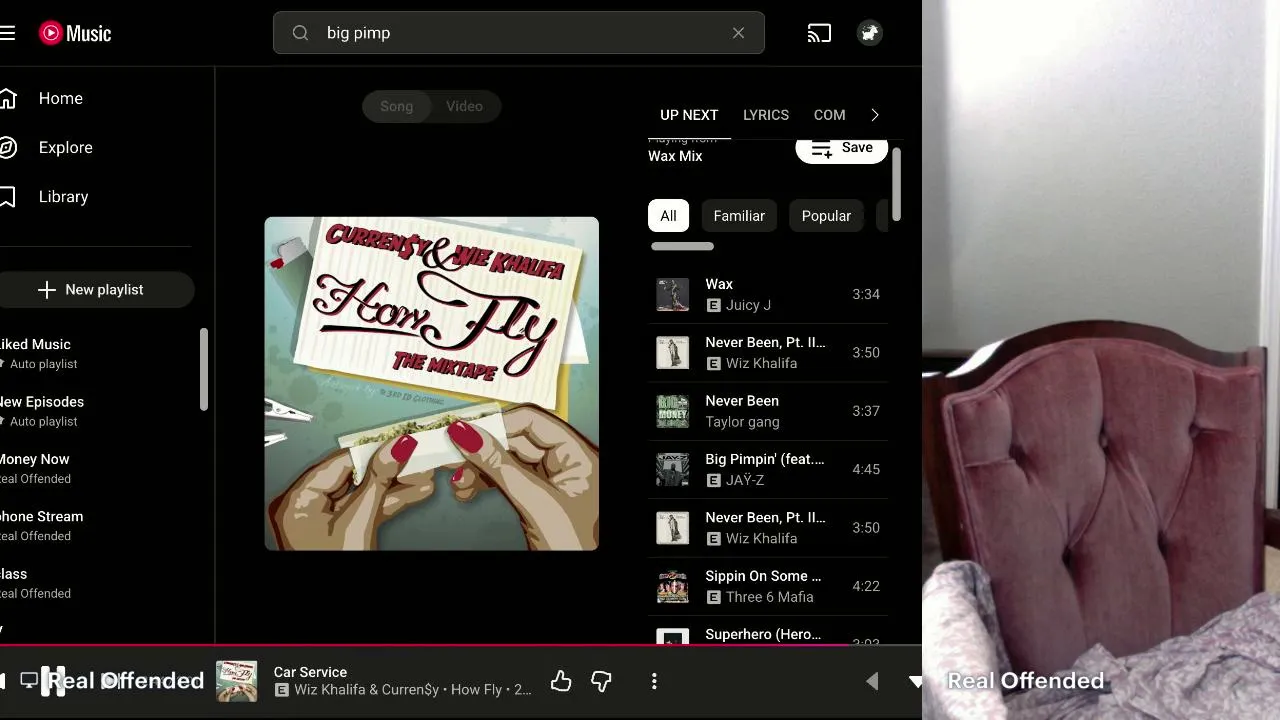
Task: Open the account avatar menu
Action: tap(869, 33)
